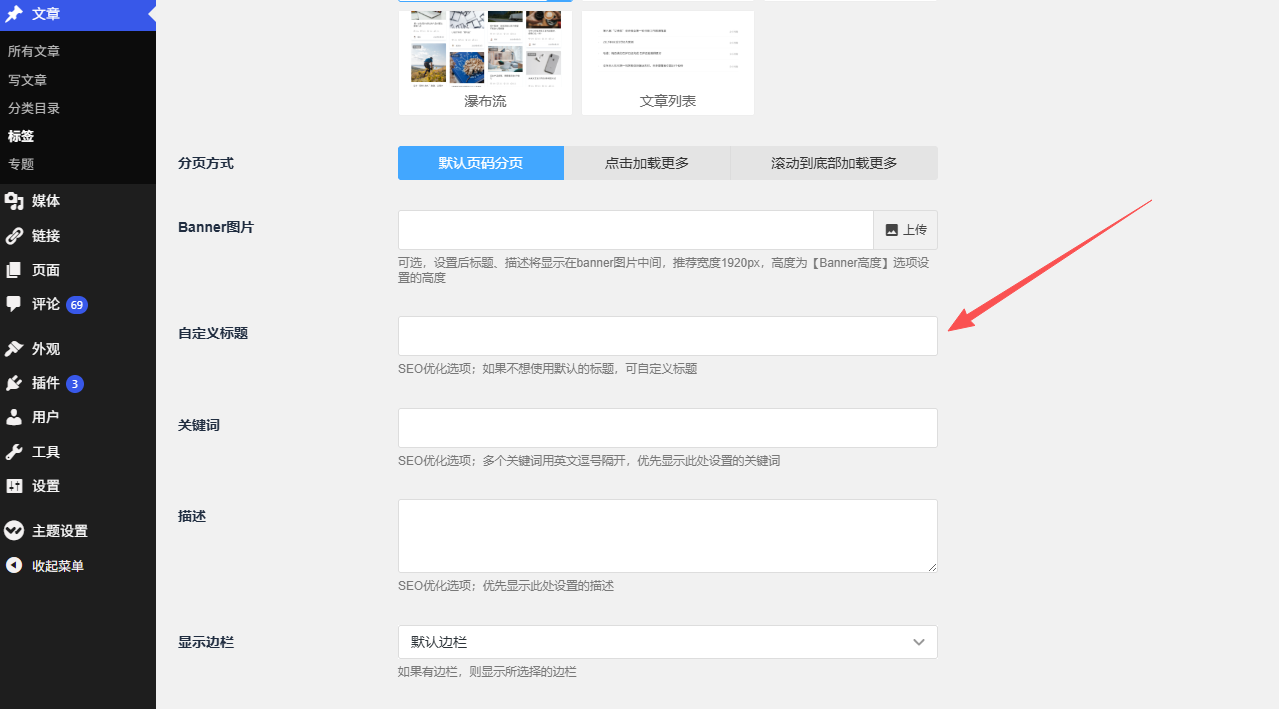Click the 插件 plug icon
This screenshot has height=709, width=1279.
point(14,383)
